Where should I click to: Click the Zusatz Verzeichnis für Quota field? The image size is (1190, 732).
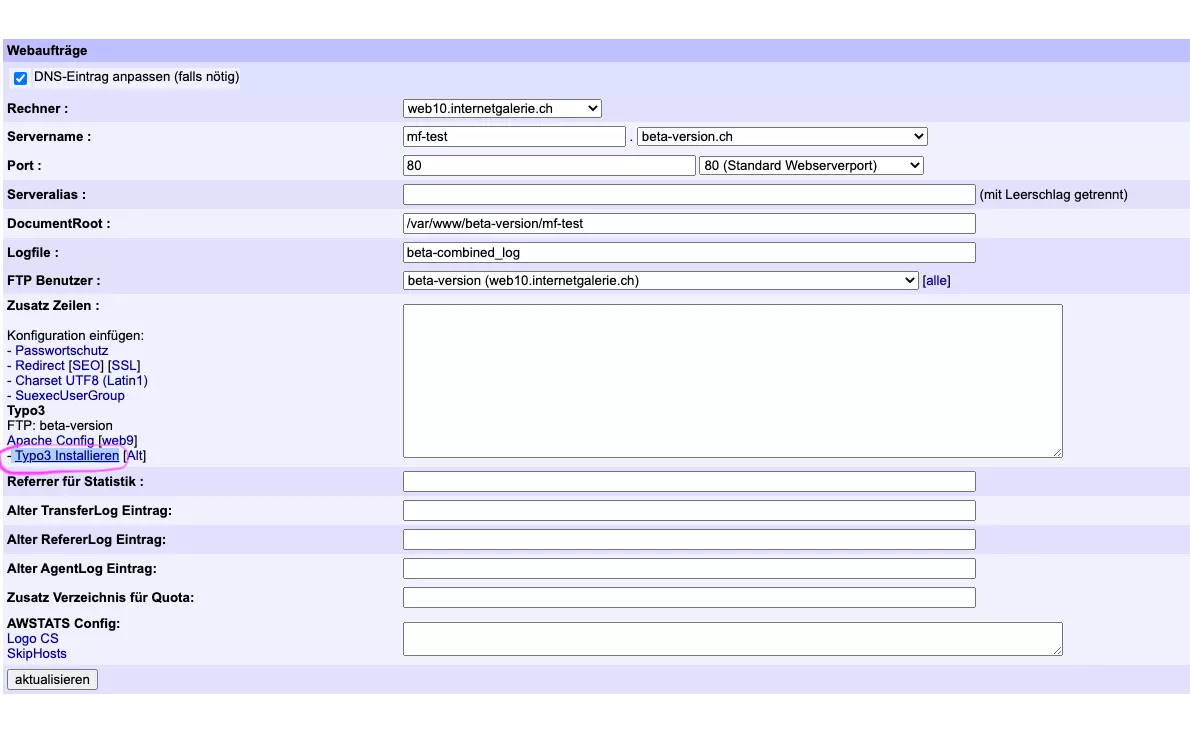pos(688,598)
